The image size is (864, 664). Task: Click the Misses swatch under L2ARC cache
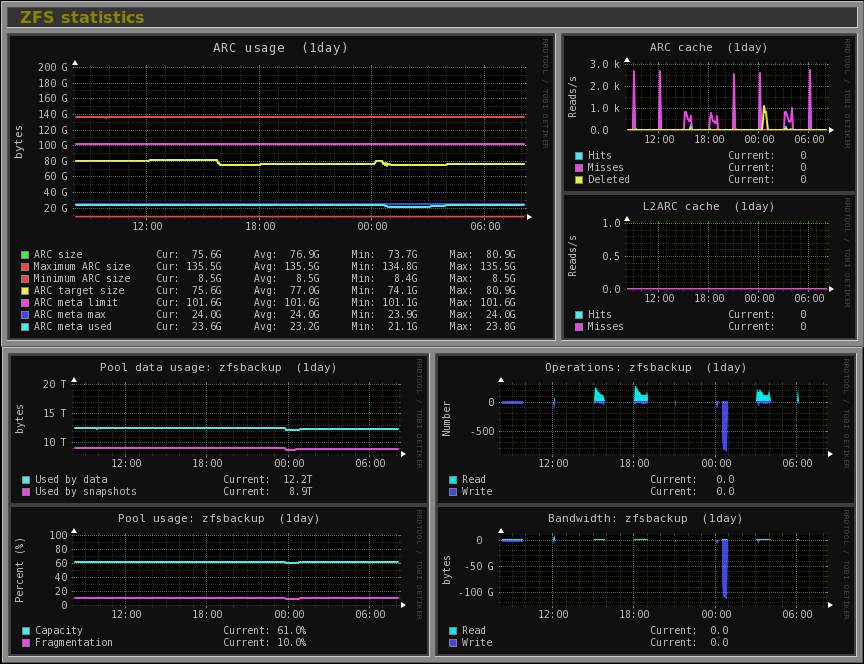click(579, 327)
